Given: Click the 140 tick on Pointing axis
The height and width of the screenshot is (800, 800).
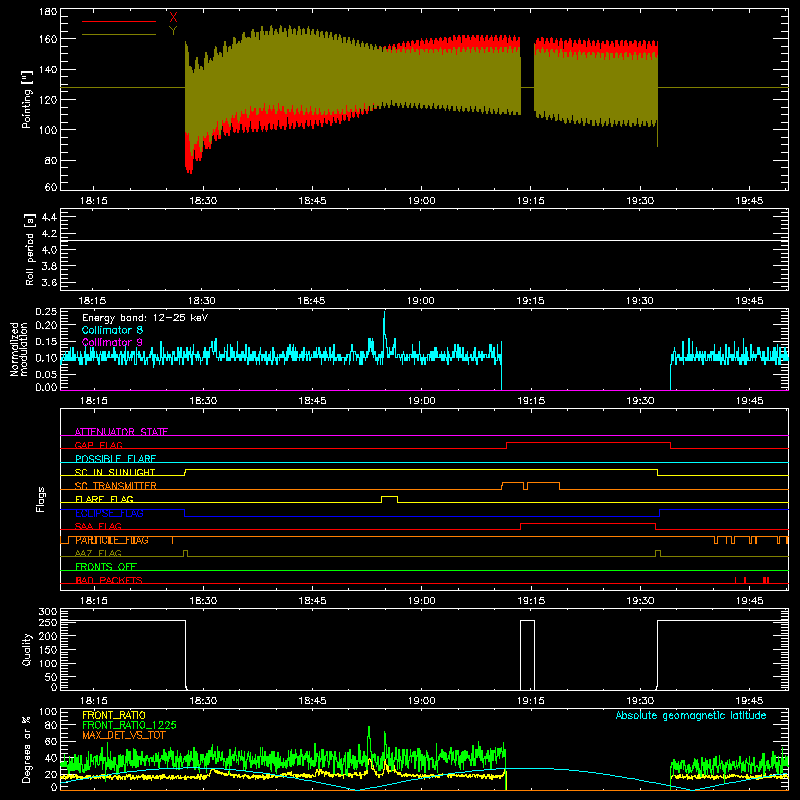Looking at the screenshot, I should click(48, 69).
